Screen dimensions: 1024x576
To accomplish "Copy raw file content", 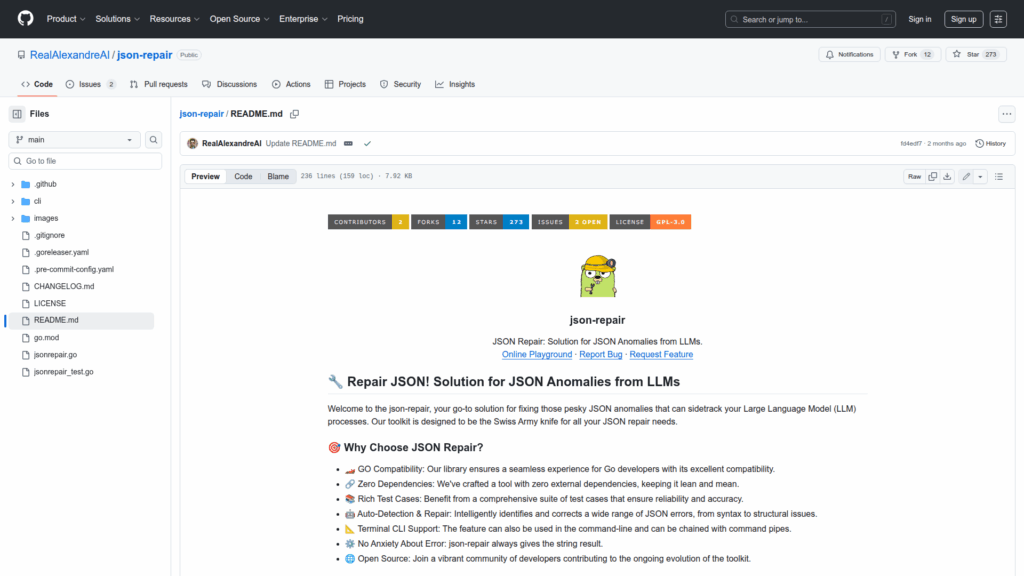I will 932,176.
